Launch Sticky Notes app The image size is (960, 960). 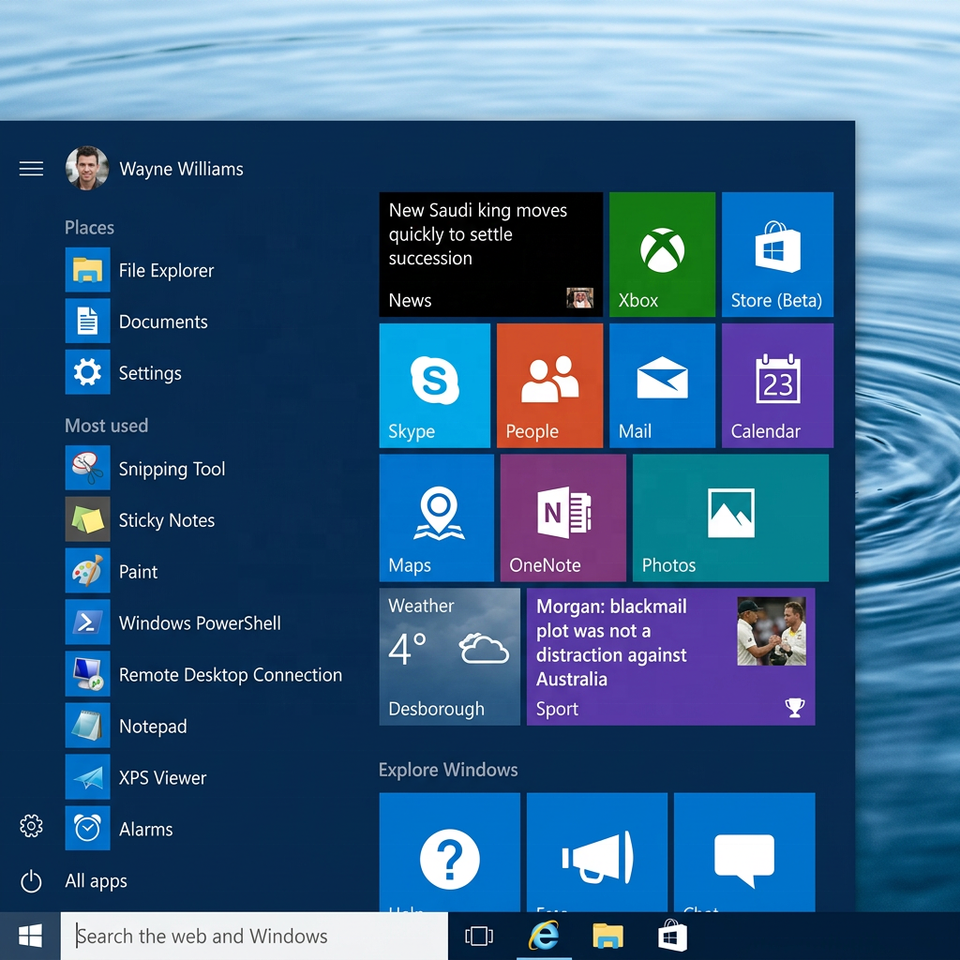pos(140,520)
